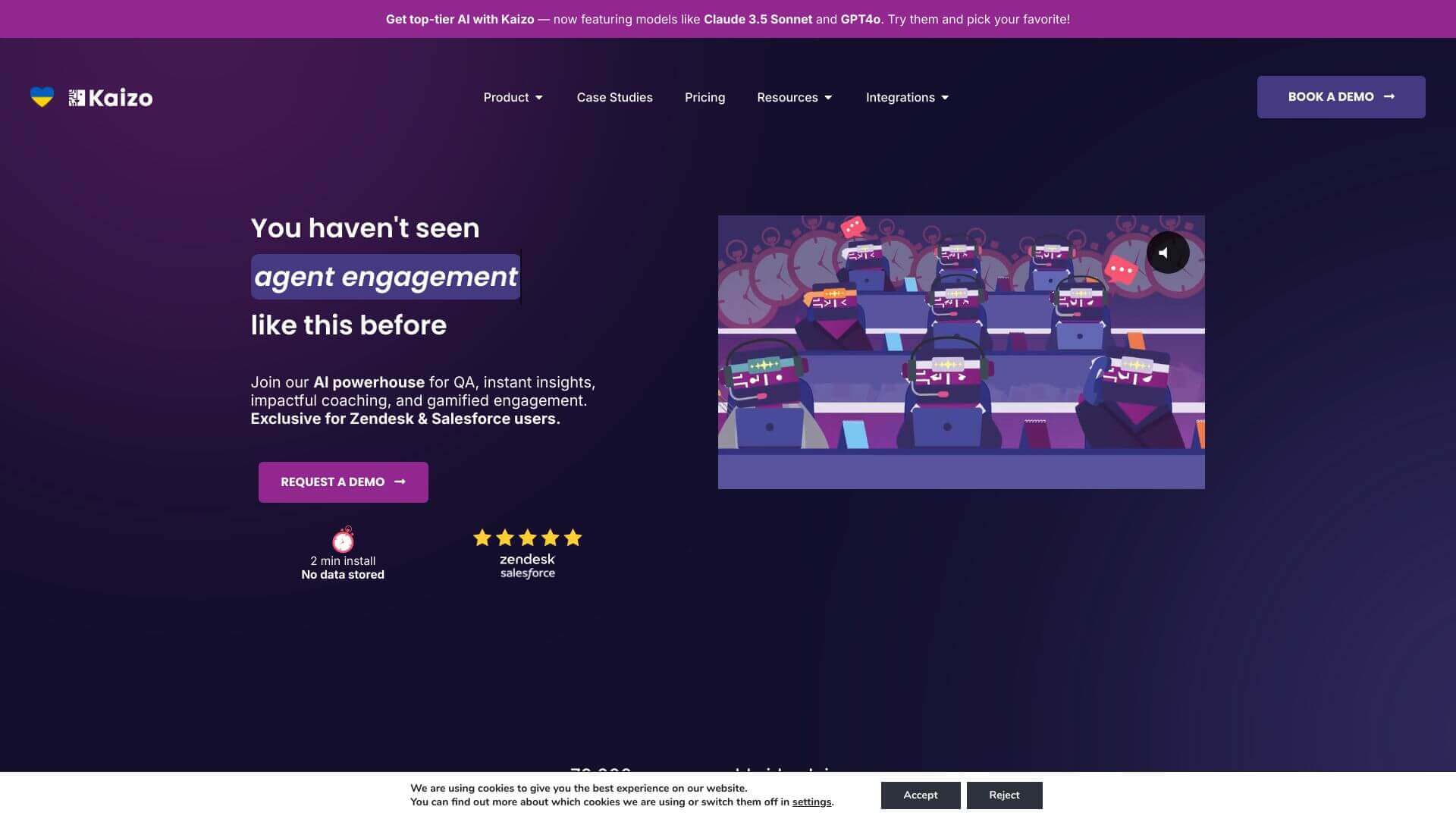This screenshot has height=819, width=1456.
Task: Expand the Resources menu
Action: 794,97
